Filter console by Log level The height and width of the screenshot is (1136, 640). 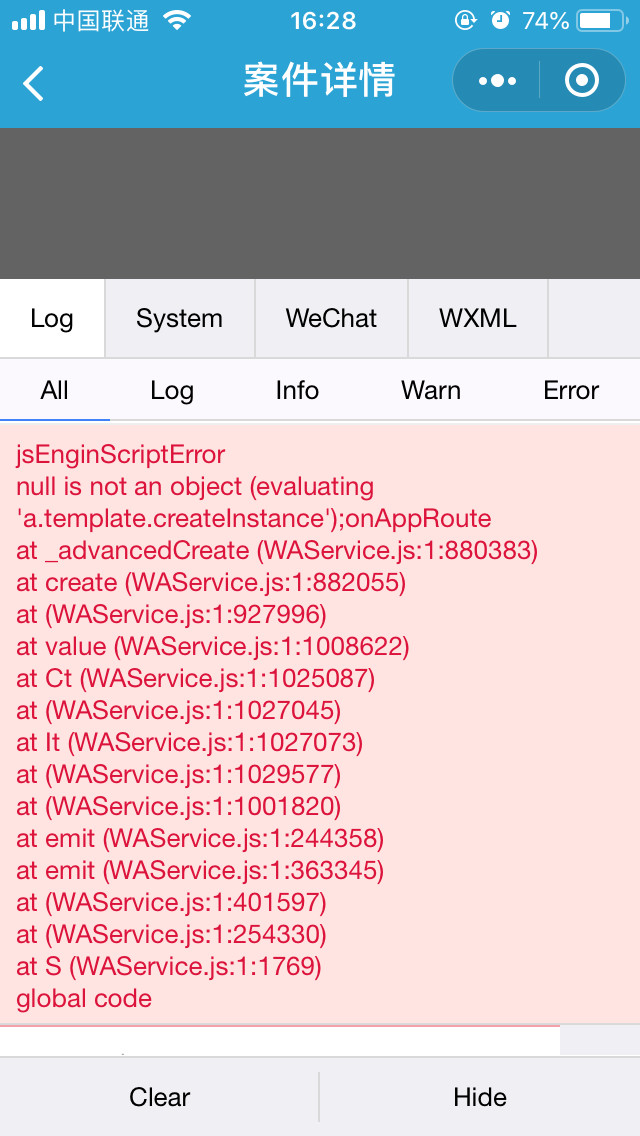tap(172, 390)
